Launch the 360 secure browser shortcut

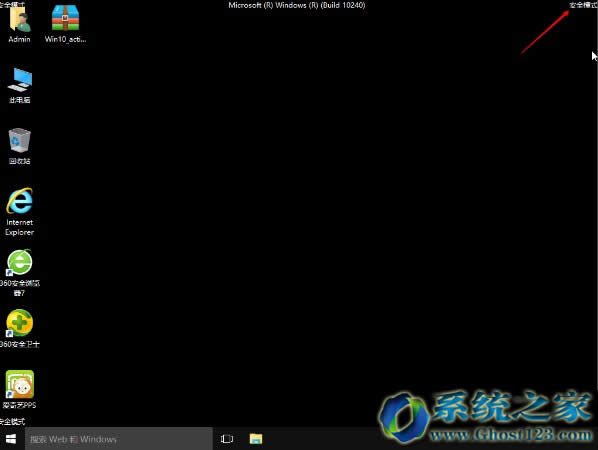tap(19, 263)
